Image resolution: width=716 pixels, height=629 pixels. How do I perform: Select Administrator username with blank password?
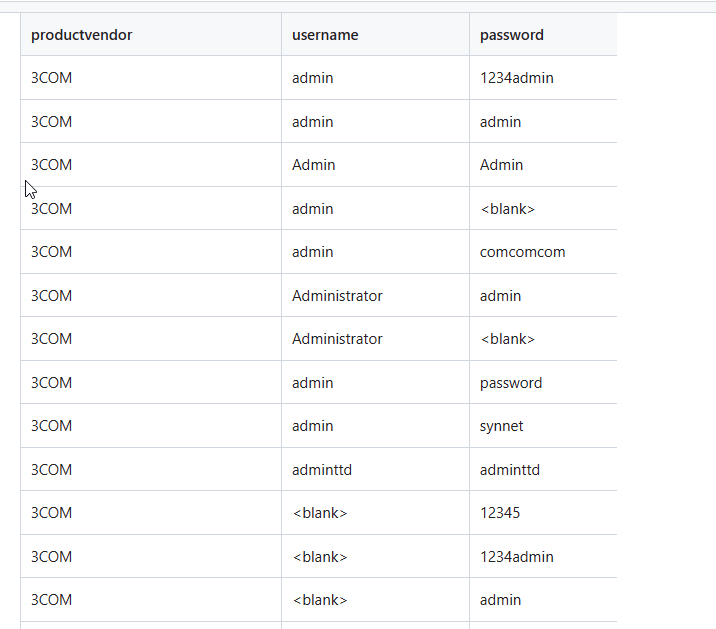(x=337, y=339)
